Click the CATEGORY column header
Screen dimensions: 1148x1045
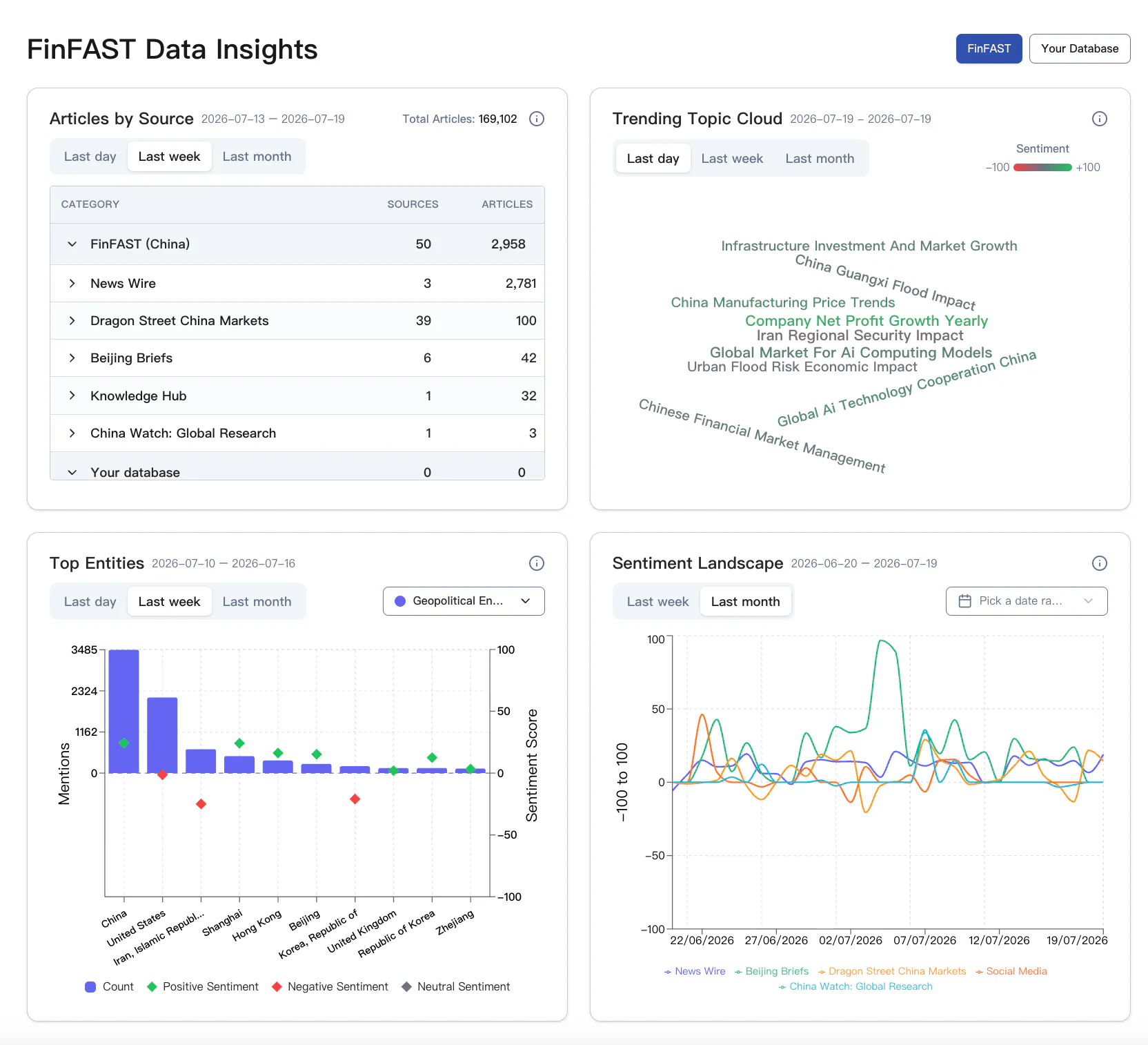[x=90, y=204]
